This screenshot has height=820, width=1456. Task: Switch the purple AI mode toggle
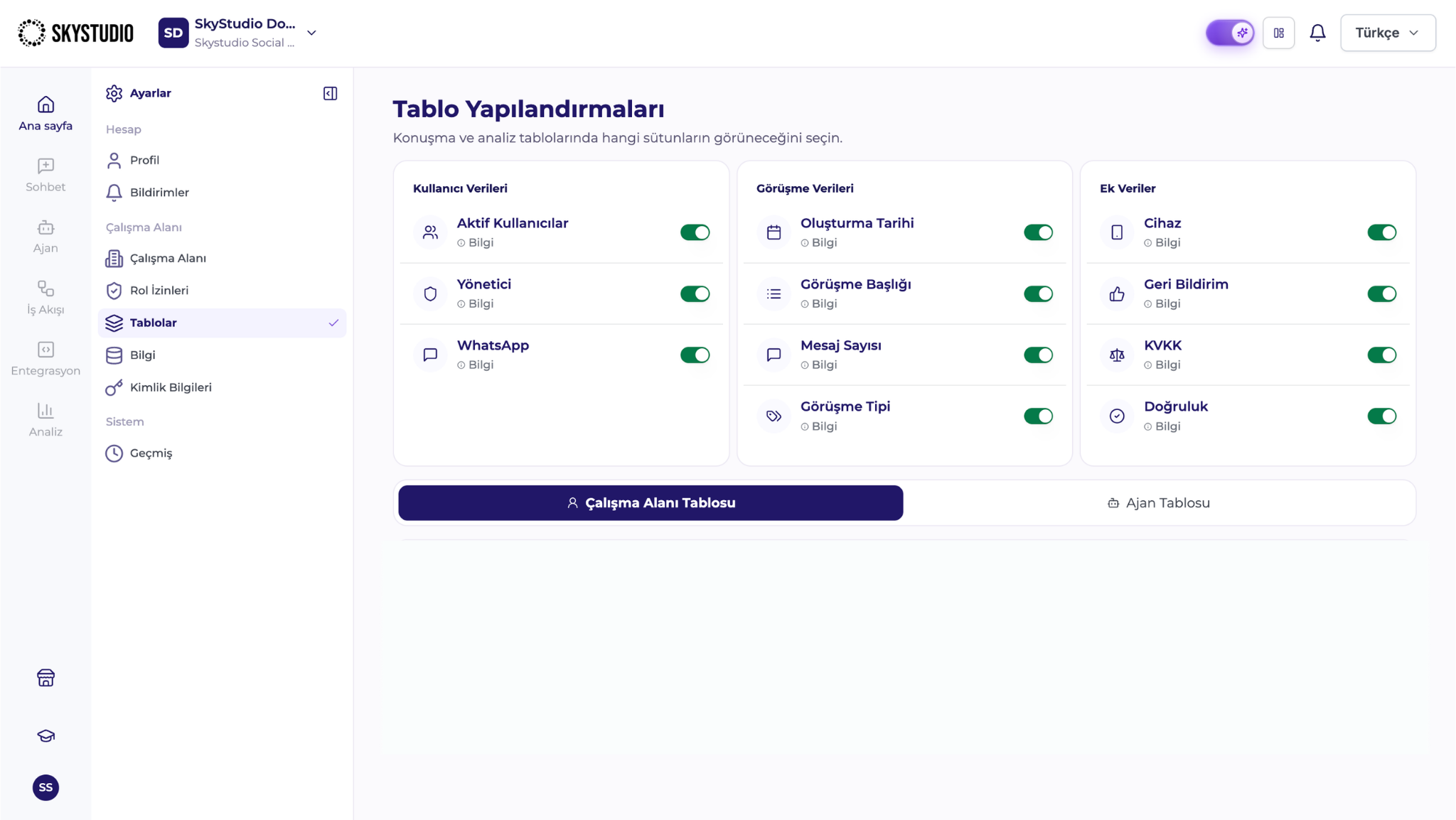(x=1230, y=33)
